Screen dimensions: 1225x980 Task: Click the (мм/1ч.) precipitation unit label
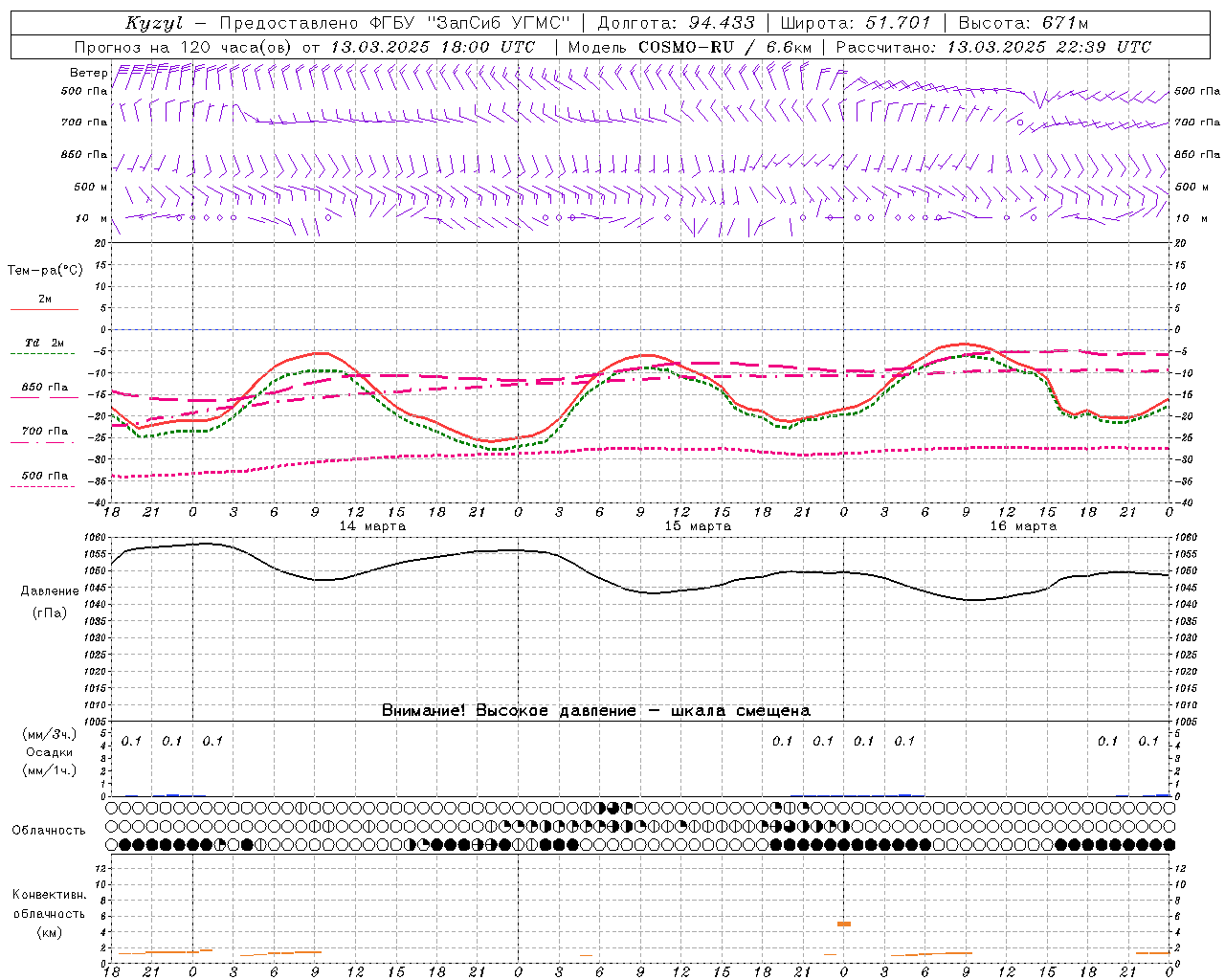[50, 770]
